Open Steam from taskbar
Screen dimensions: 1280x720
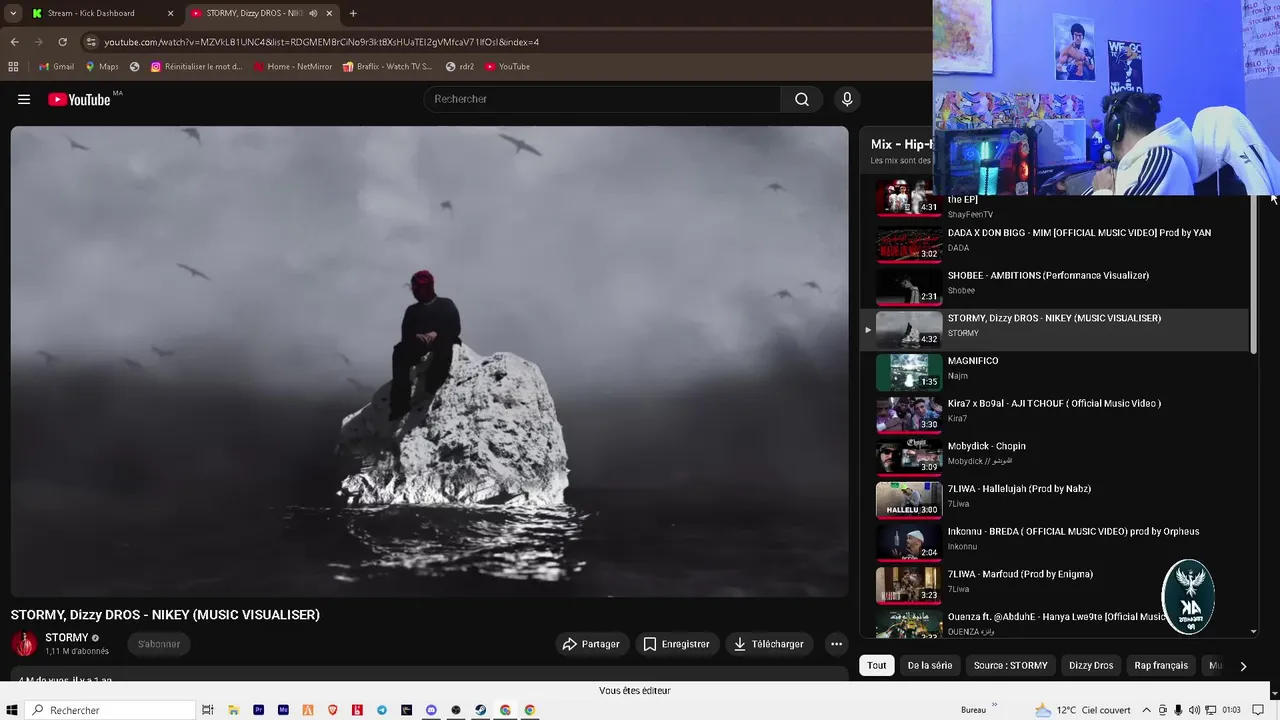coord(480,710)
